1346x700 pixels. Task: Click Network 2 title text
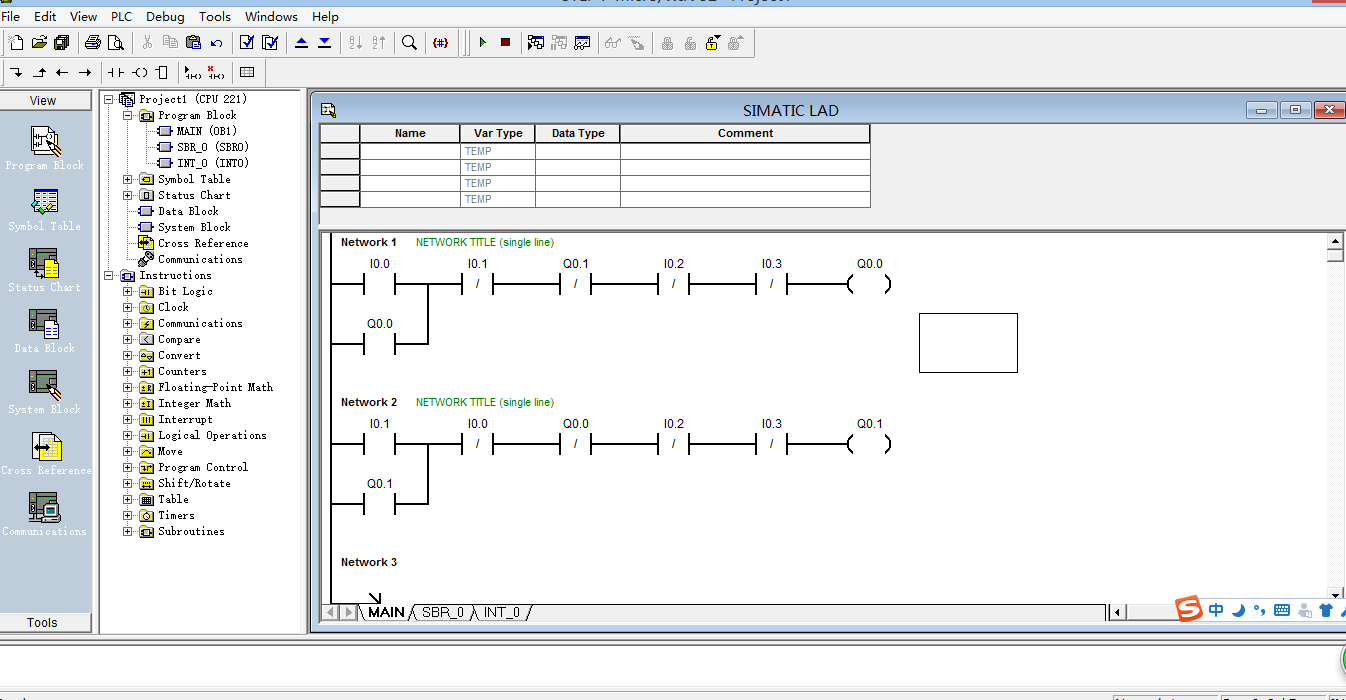click(x=485, y=402)
